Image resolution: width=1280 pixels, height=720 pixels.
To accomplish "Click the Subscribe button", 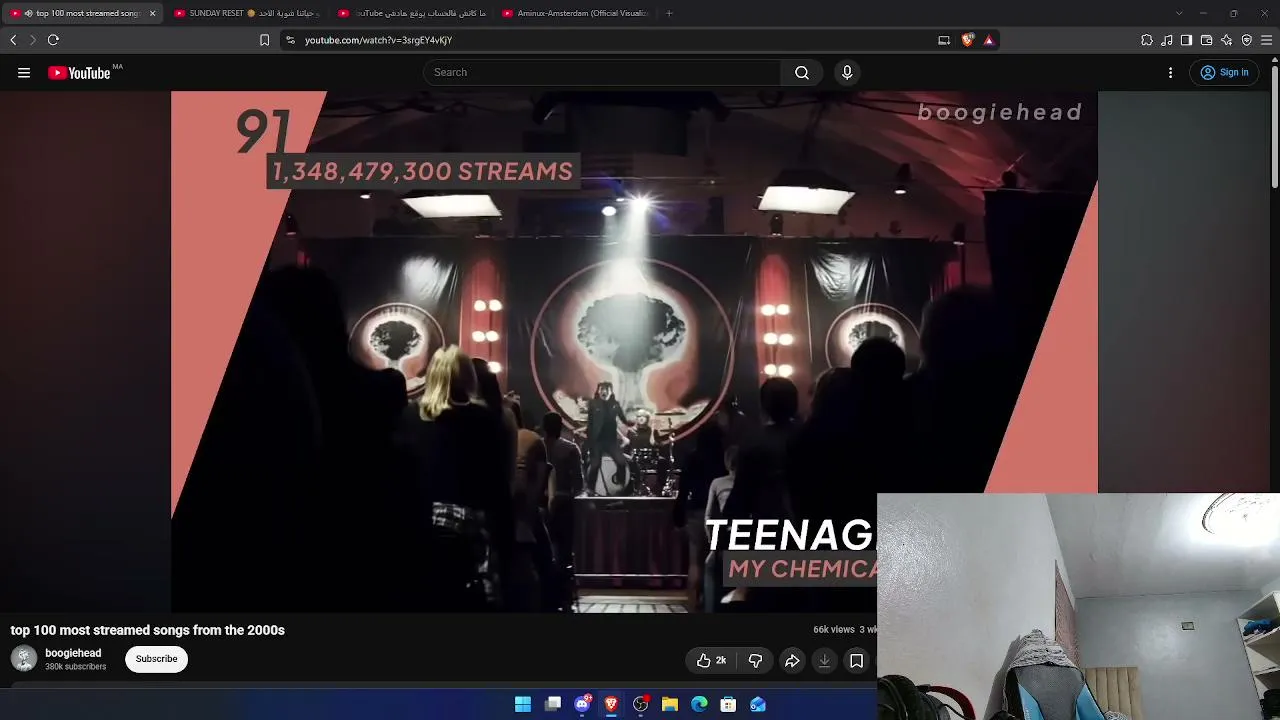I will pos(156,659).
